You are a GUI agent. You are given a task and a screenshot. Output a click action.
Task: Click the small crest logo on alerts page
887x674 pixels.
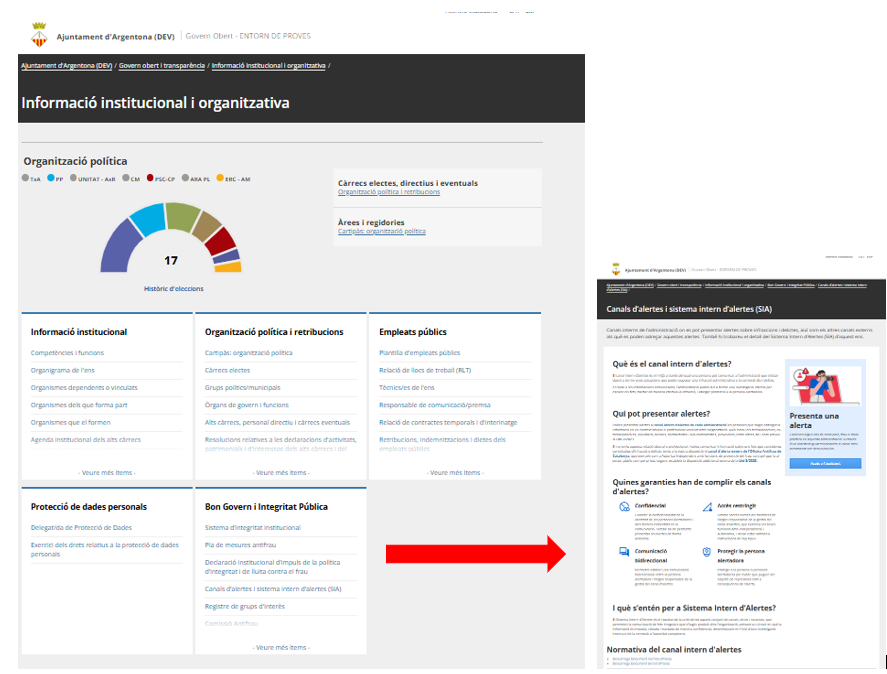coord(615,270)
